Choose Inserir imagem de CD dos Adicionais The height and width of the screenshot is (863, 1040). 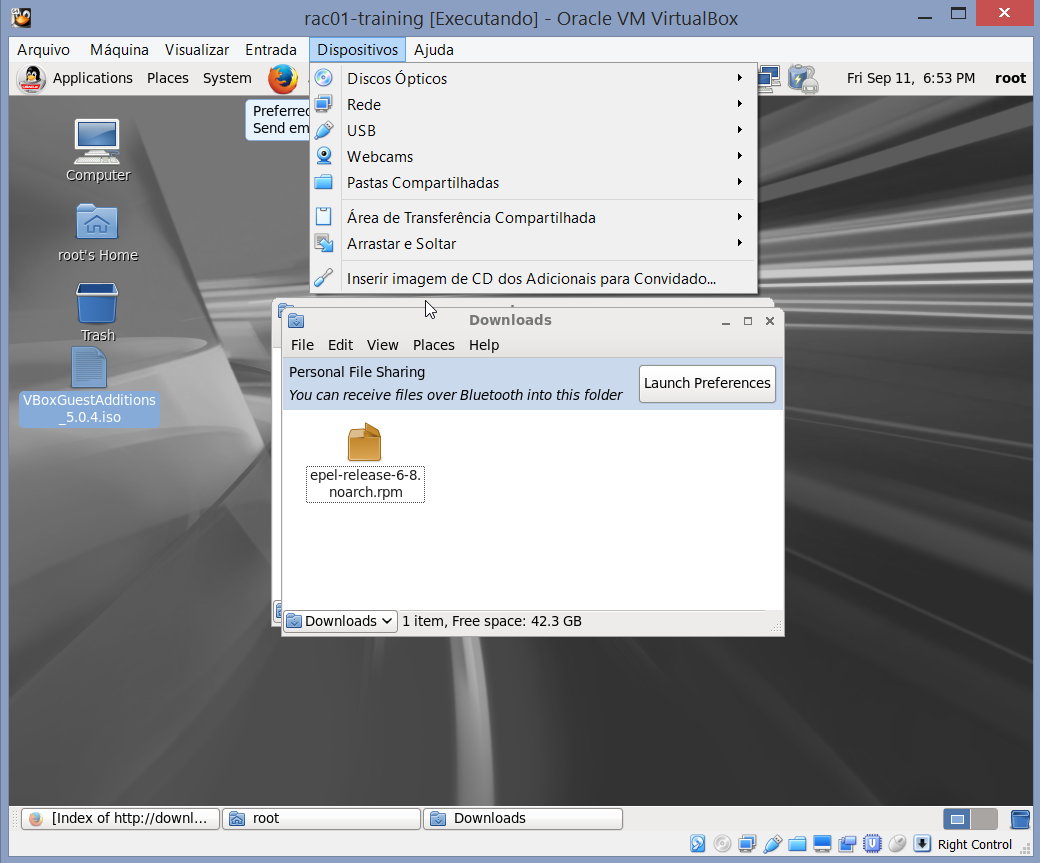coord(533,279)
